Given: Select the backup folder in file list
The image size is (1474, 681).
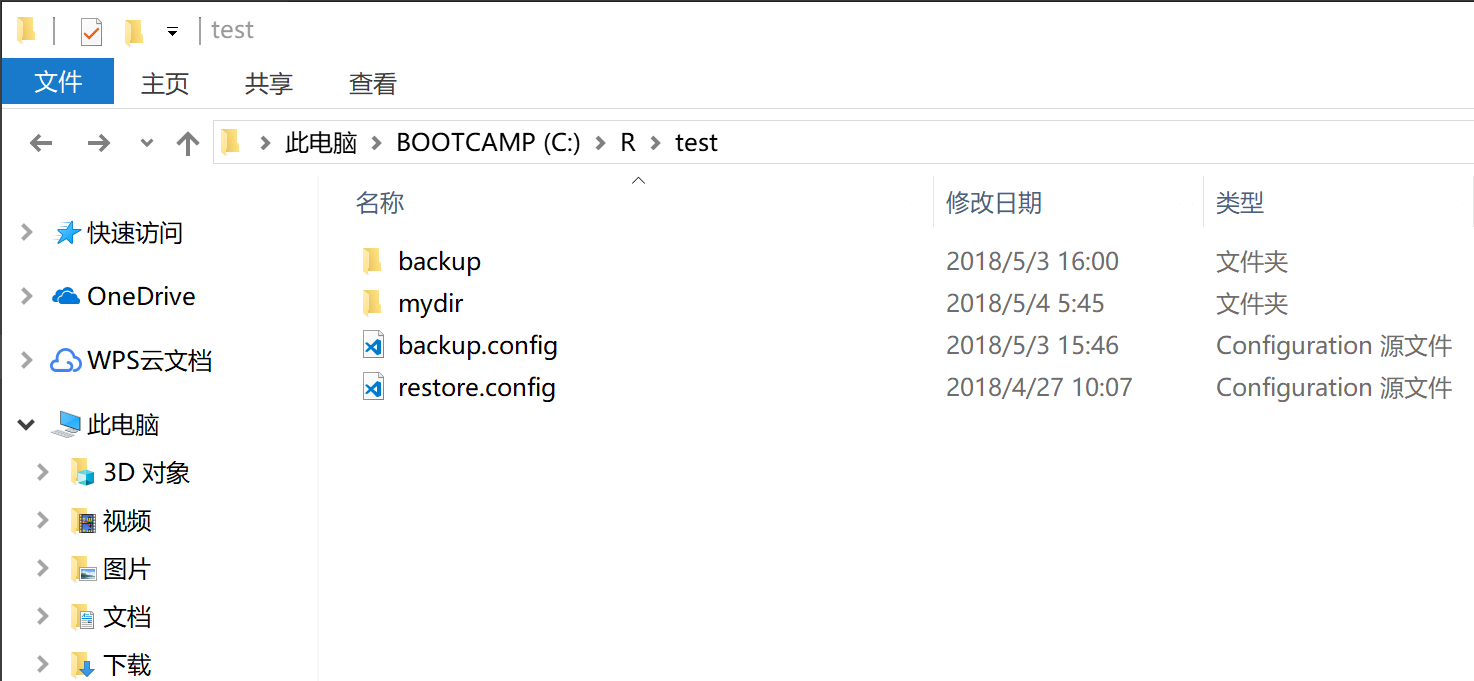Looking at the screenshot, I should pyautogui.click(x=439, y=261).
